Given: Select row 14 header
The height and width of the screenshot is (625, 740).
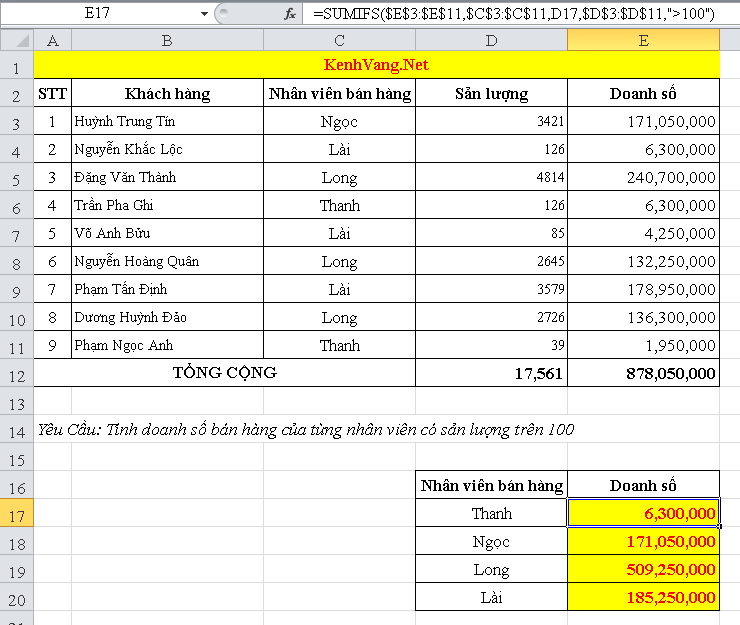Looking at the screenshot, I should click(x=17, y=429).
